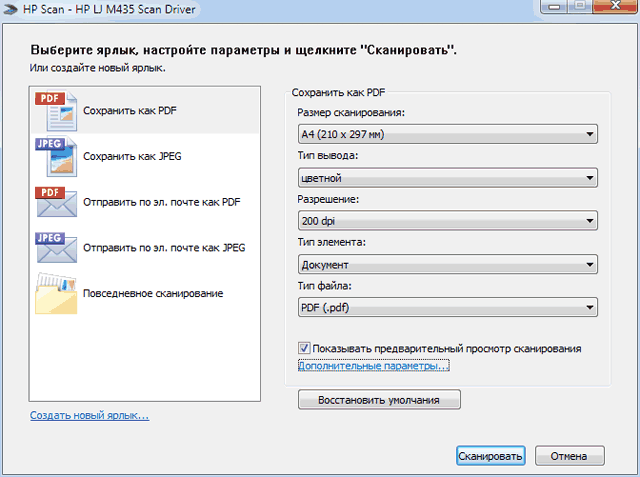Click the "Восстановить умолчания" button
This screenshot has width=640, height=477.
380,400
